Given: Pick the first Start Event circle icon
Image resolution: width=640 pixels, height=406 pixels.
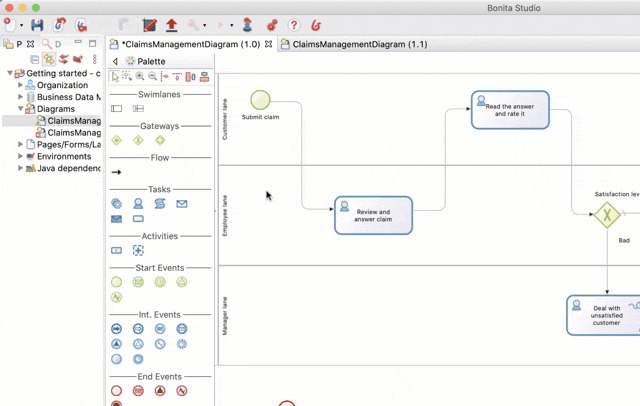Looking at the screenshot, I should [116, 282].
